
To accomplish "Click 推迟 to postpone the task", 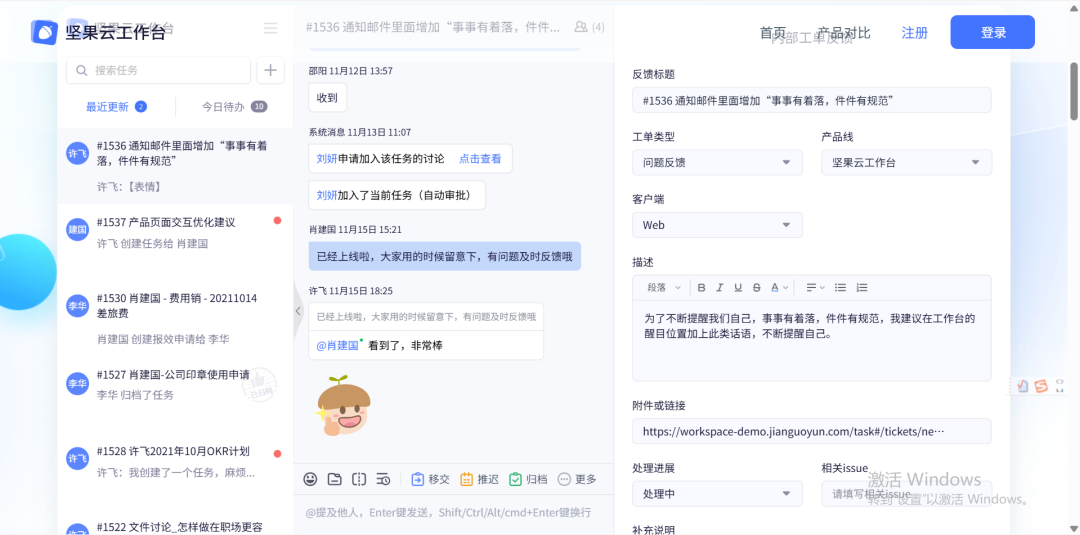I will pyautogui.click(x=479, y=479).
